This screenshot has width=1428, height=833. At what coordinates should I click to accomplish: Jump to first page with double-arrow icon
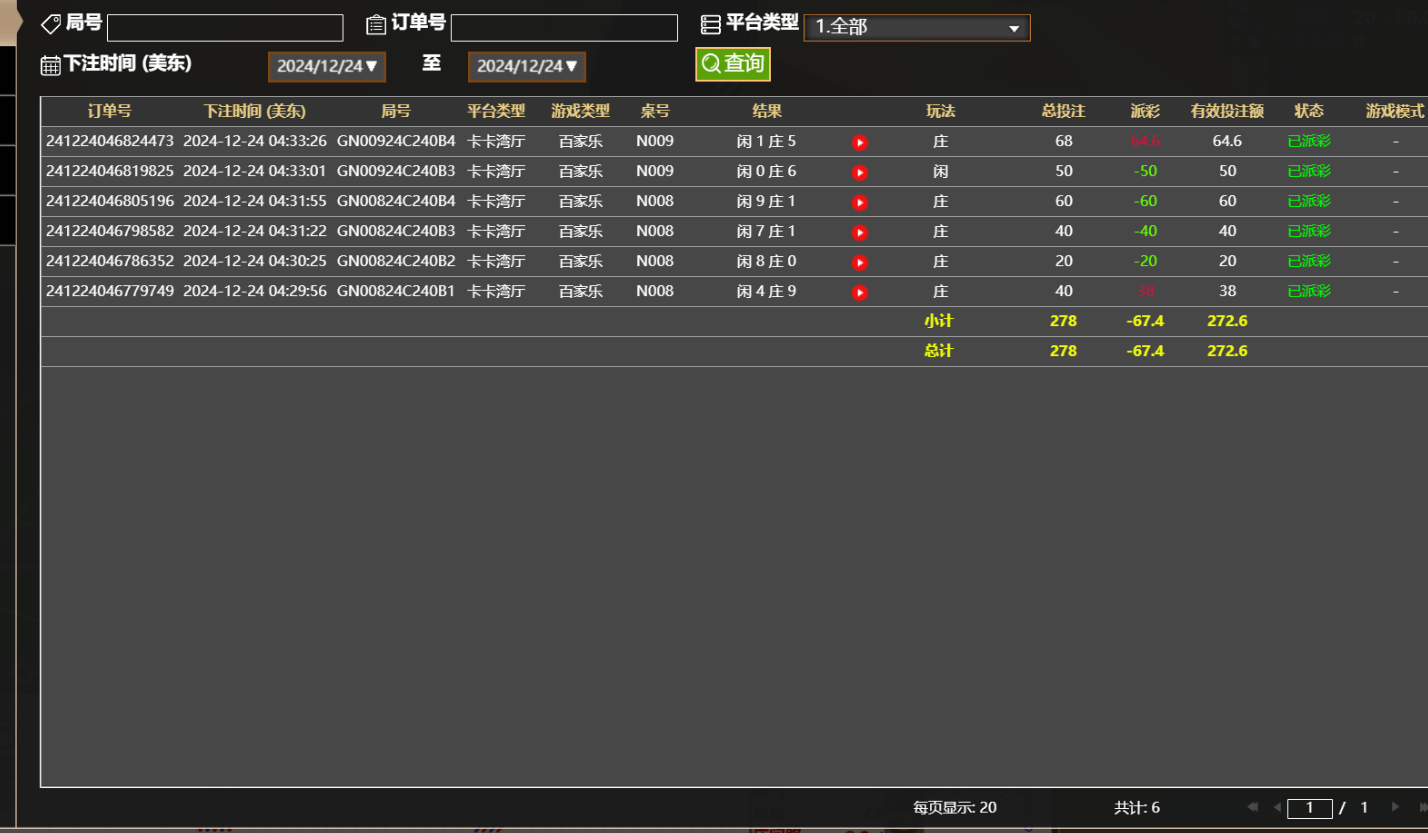pos(1251,808)
